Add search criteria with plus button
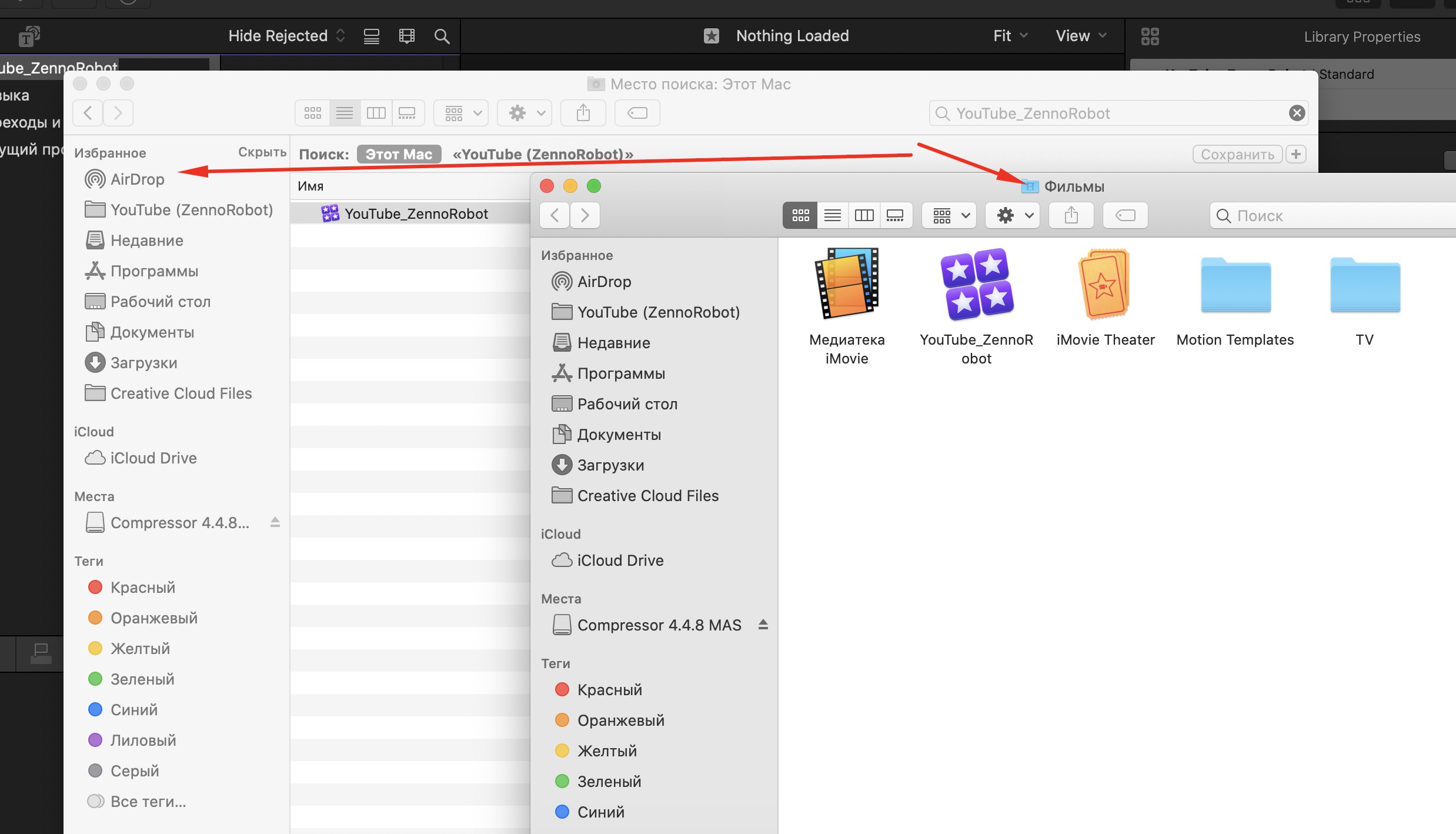This screenshot has width=1456, height=834. [1296, 154]
